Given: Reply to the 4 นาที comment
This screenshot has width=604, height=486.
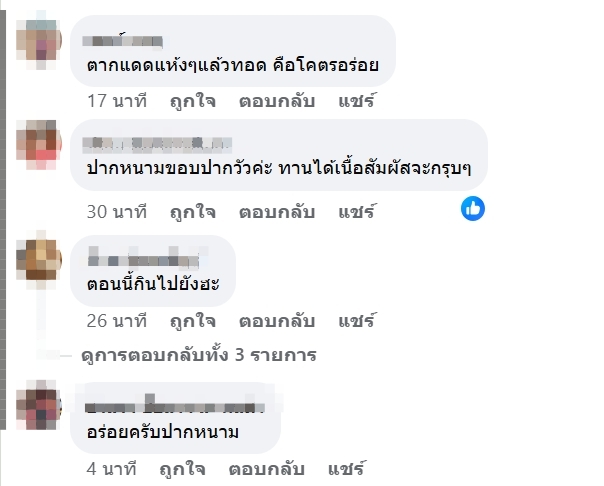Looking at the screenshot, I should pos(267,467).
